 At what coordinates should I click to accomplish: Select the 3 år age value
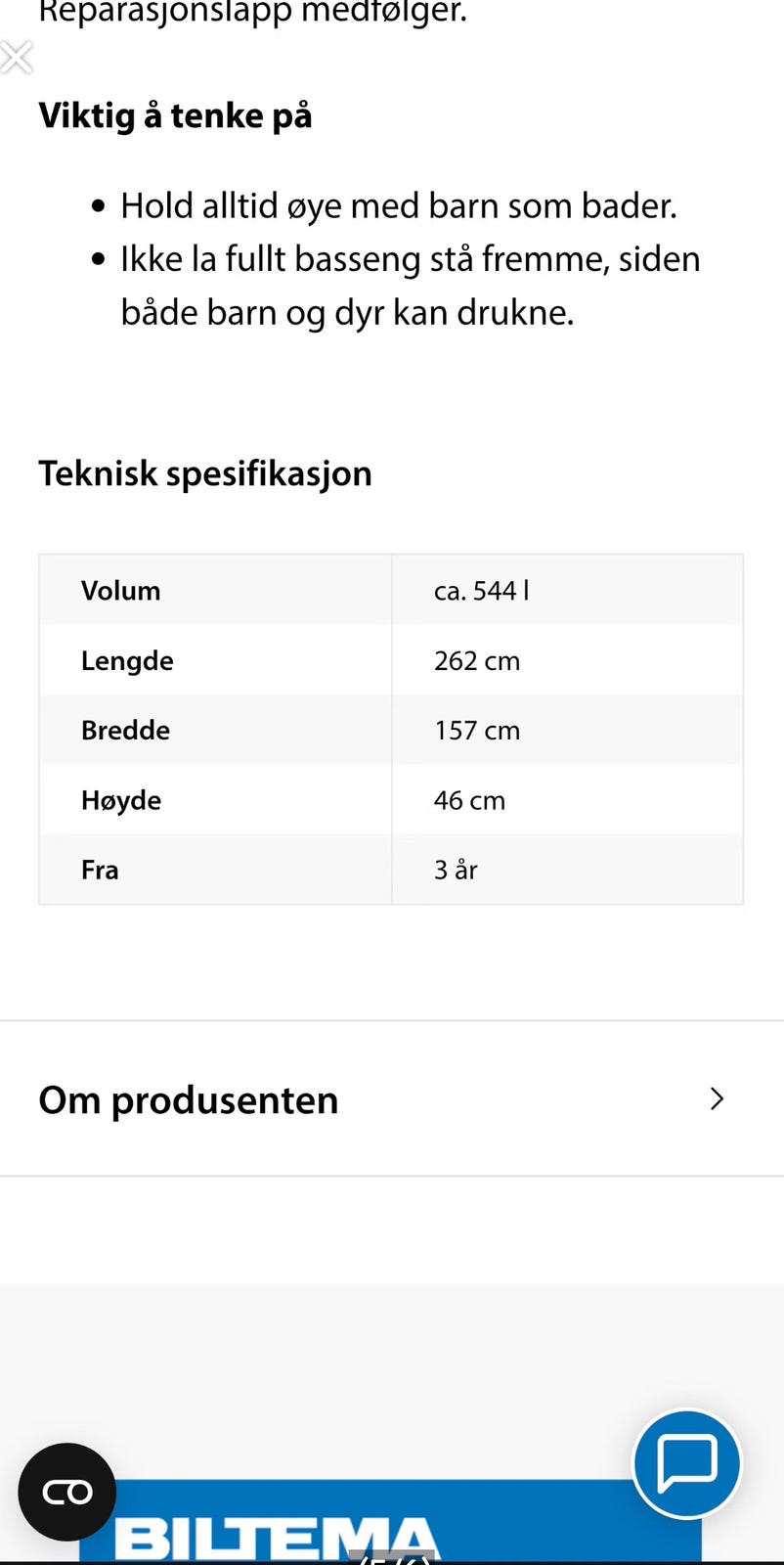coord(456,870)
